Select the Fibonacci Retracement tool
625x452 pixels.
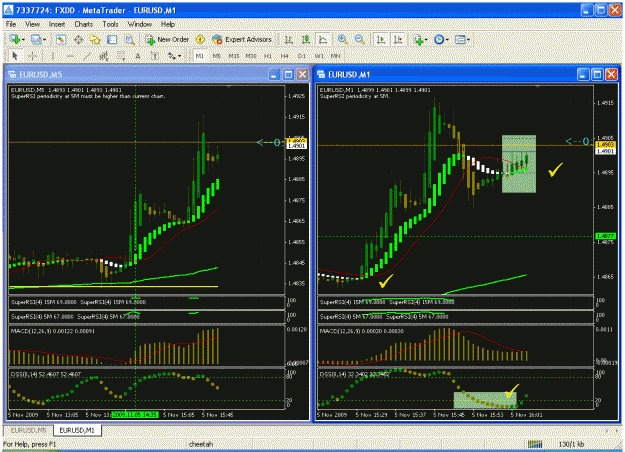[121, 56]
